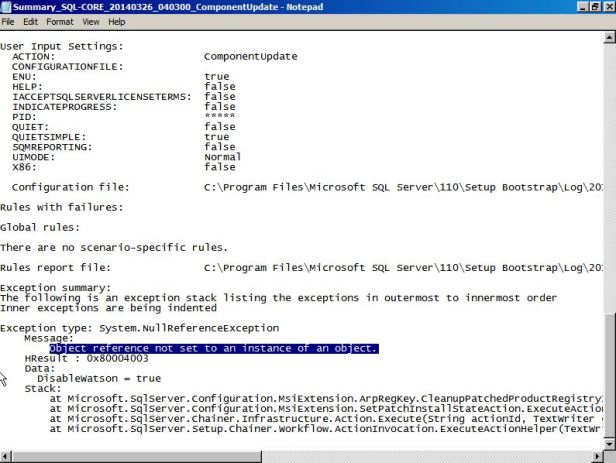The width and height of the screenshot is (616, 463).
Task: Click the 'Global rules:' line
Action: pyautogui.click(x=40, y=227)
